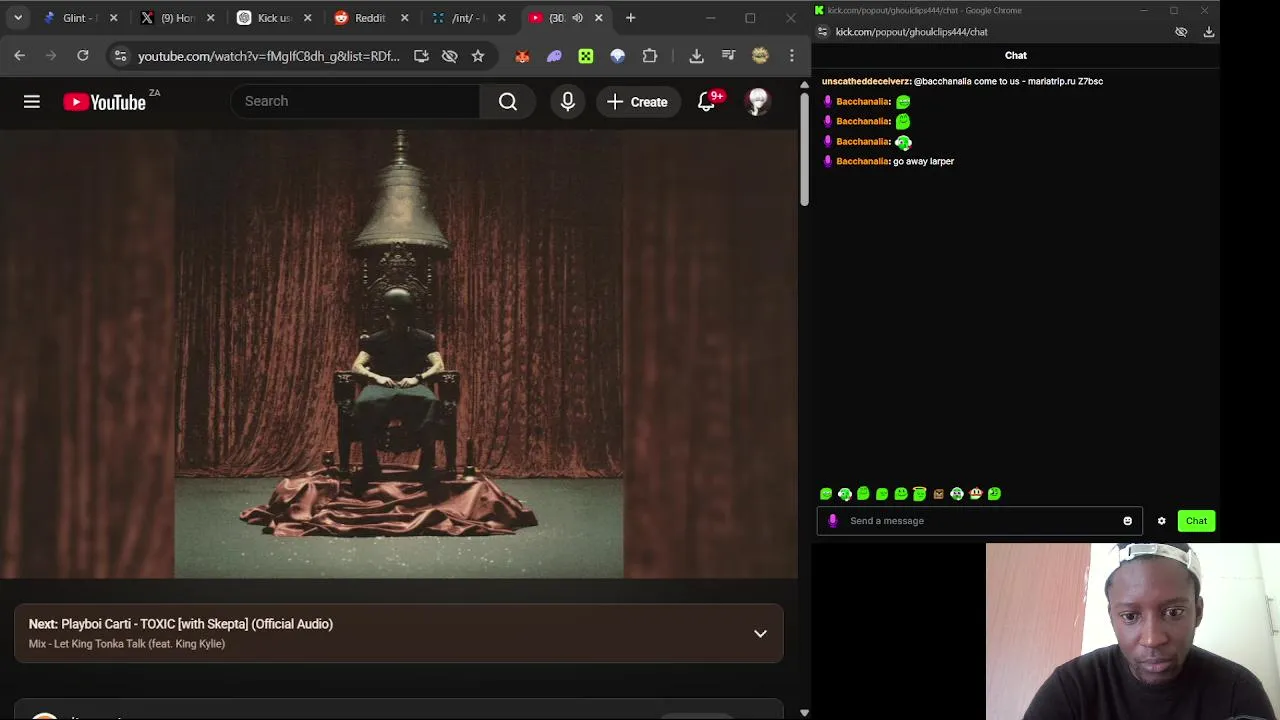Image resolution: width=1280 pixels, height=720 pixels.
Task: Insert the red-hat emote from quick row
Action: [x=976, y=494]
